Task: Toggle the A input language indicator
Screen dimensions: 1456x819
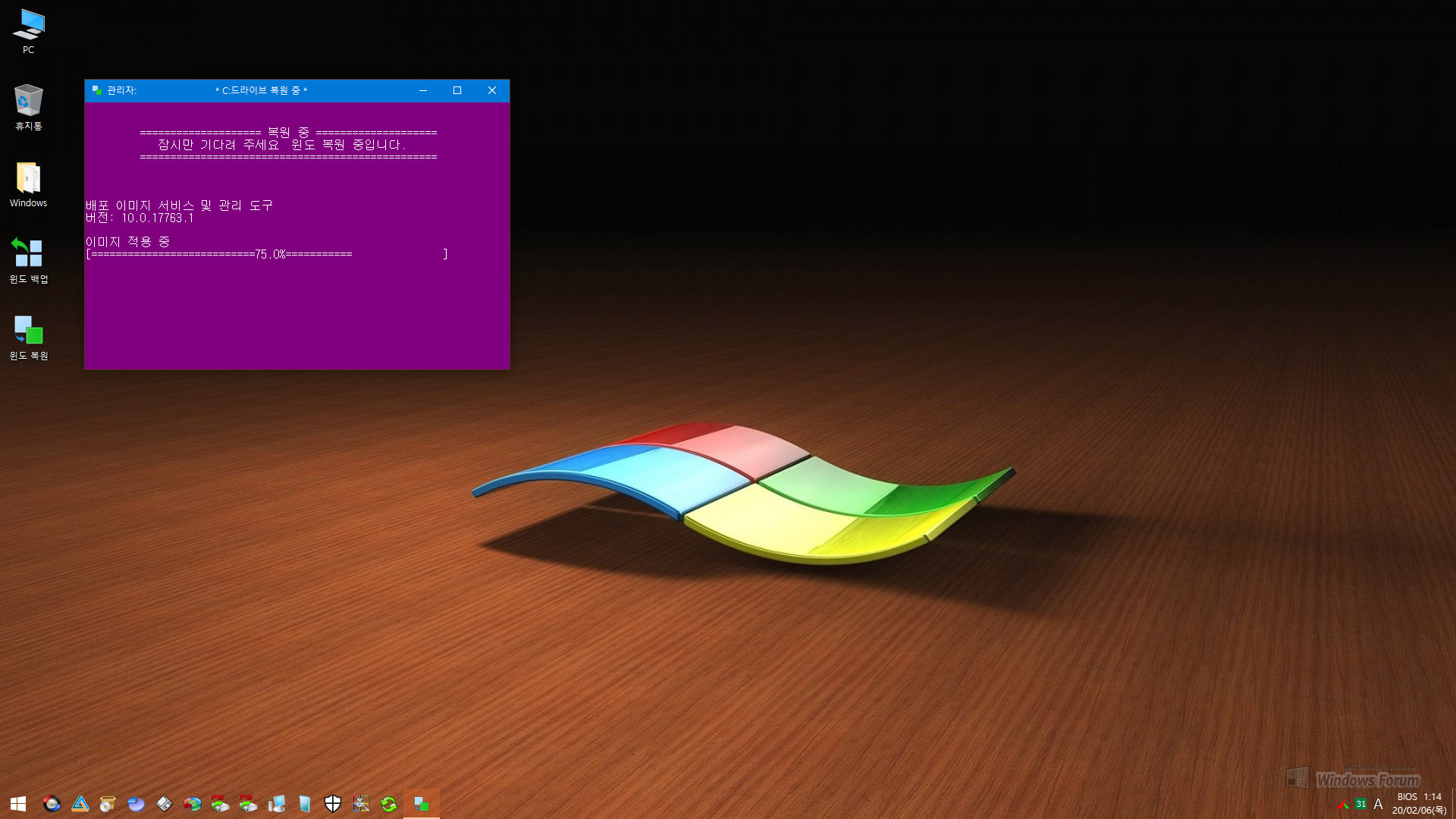Action: pyautogui.click(x=1378, y=805)
